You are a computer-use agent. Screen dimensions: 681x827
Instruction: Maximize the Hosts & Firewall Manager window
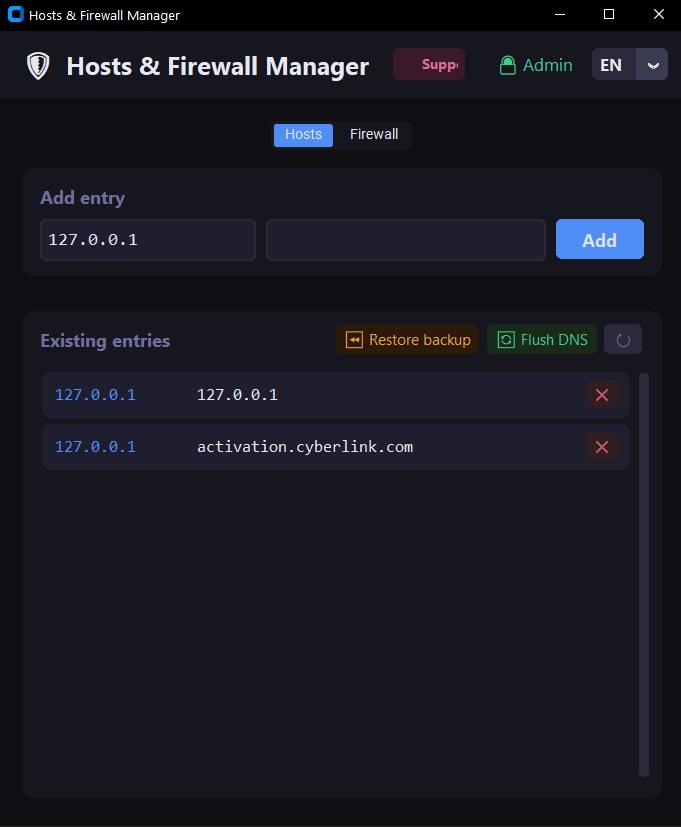coord(609,15)
